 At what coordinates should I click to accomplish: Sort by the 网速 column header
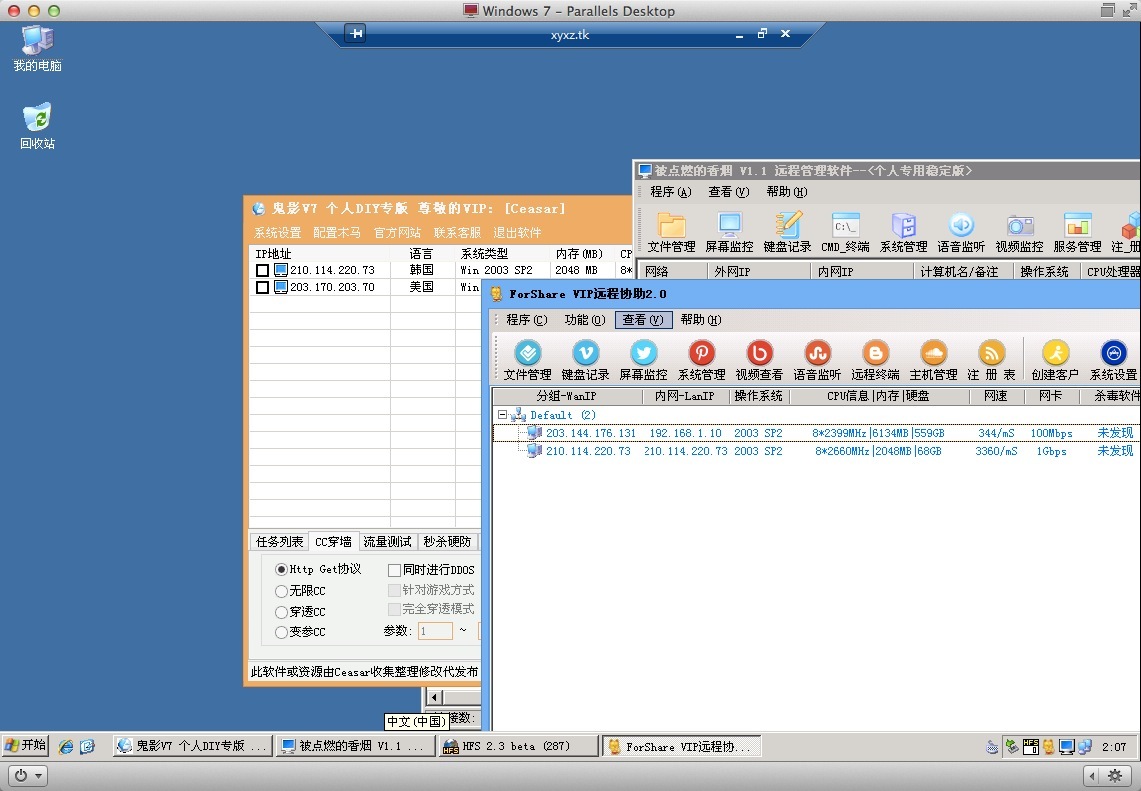[995, 396]
